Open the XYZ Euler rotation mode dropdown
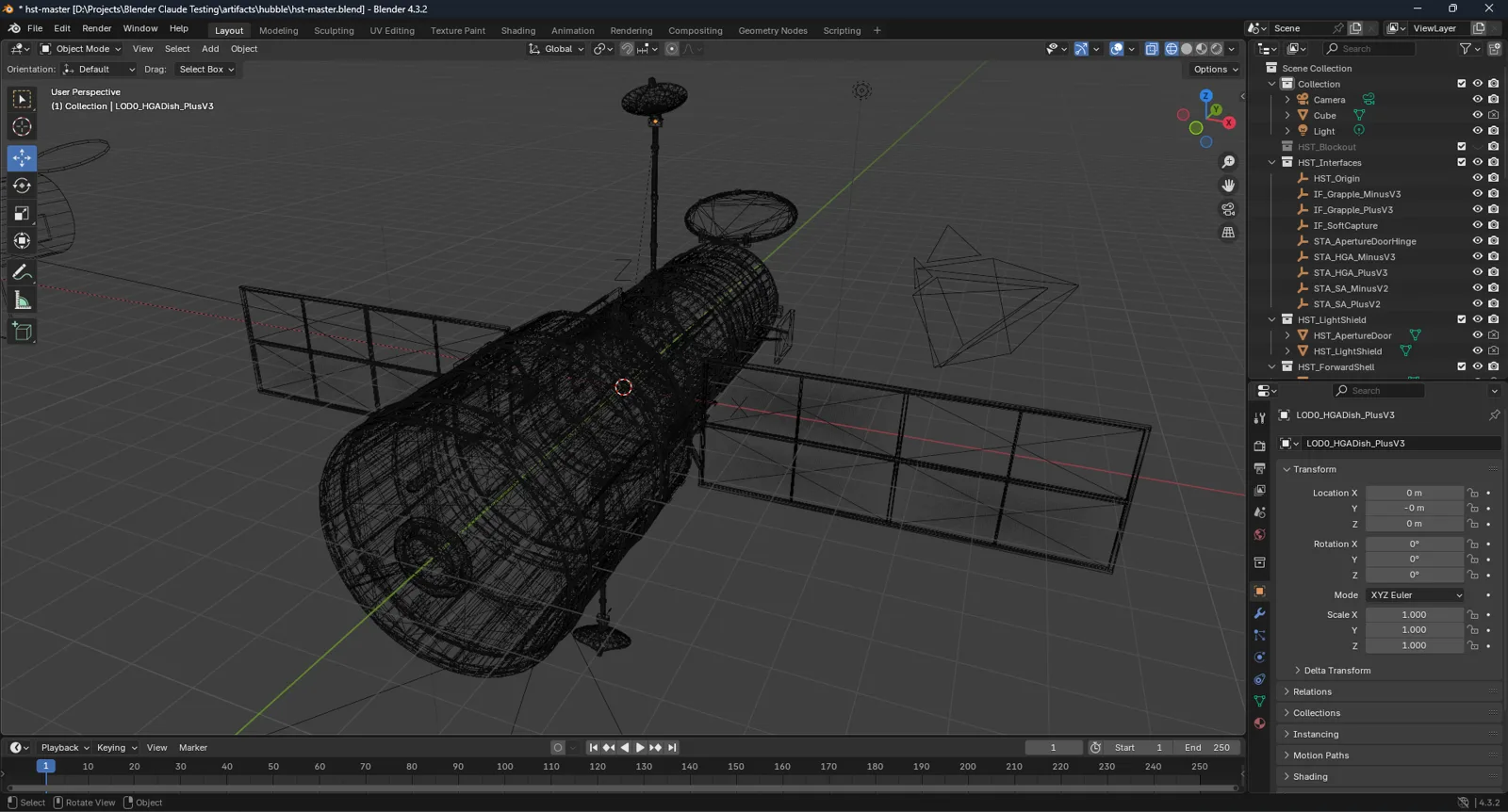This screenshot has height=812, width=1508. coord(1416,595)
